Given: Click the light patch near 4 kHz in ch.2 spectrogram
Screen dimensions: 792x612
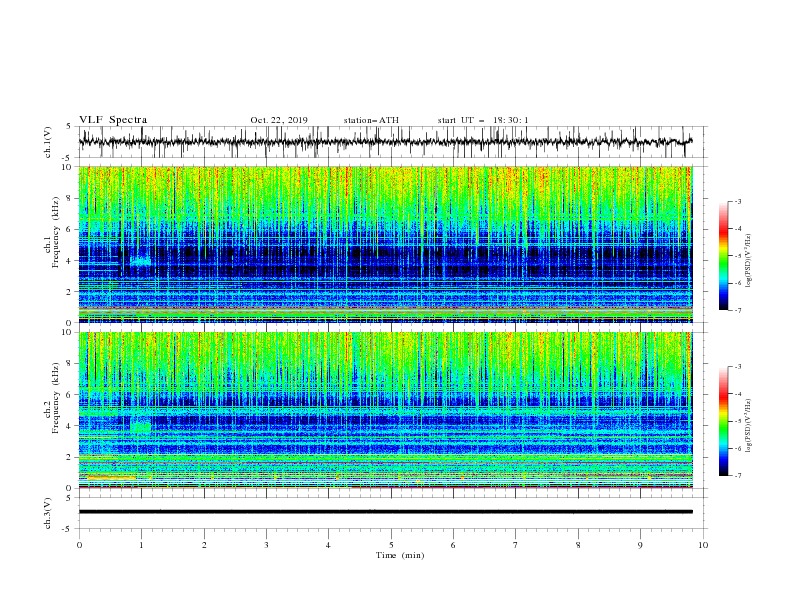Looking at the screenshot, I should pos(141,425).
